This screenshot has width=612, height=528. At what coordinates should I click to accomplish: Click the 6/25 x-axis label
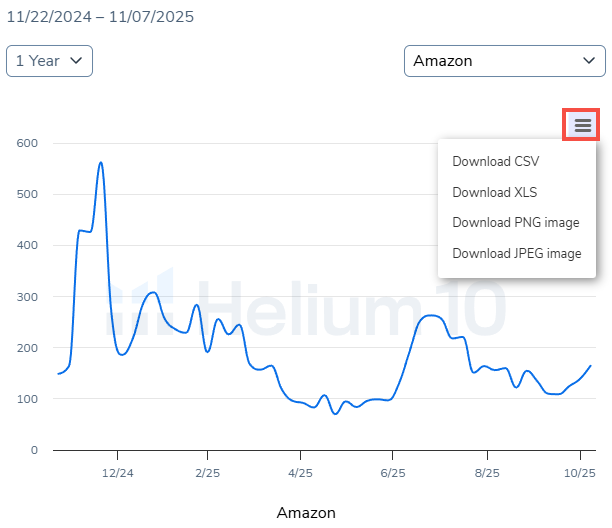click(x=393, y=472)
